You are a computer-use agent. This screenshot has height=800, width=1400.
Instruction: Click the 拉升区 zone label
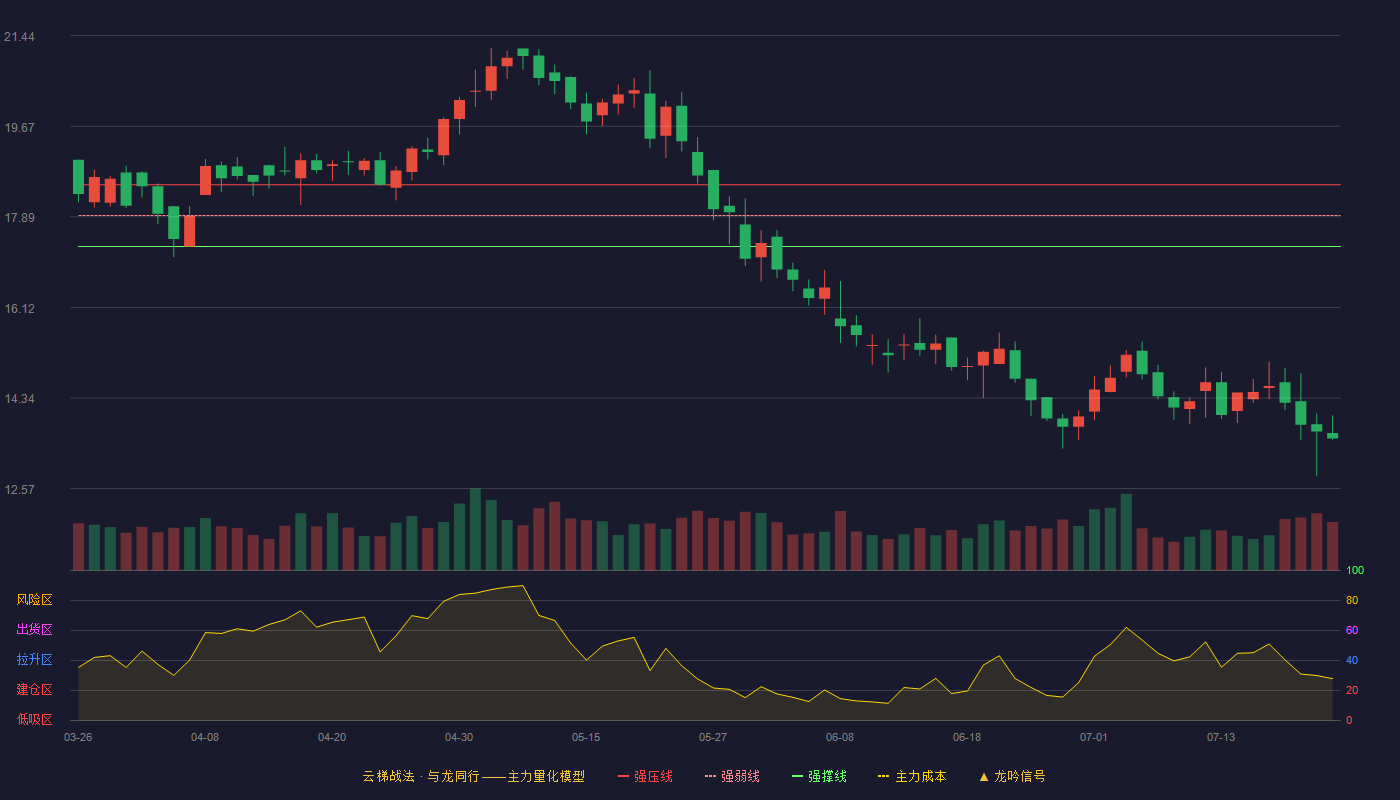[34, 660]
